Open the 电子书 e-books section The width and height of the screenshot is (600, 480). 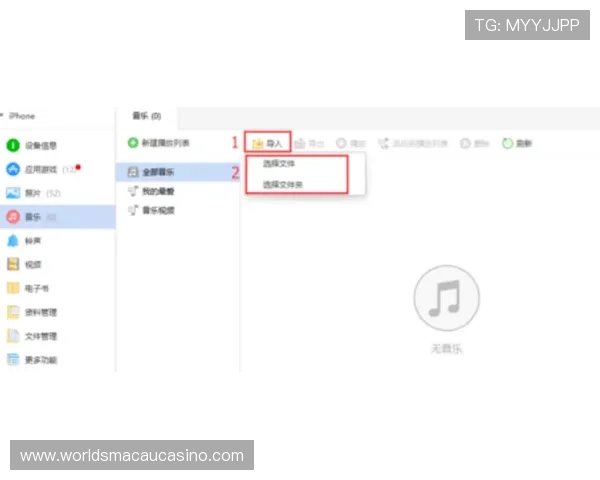coord(28,288)
